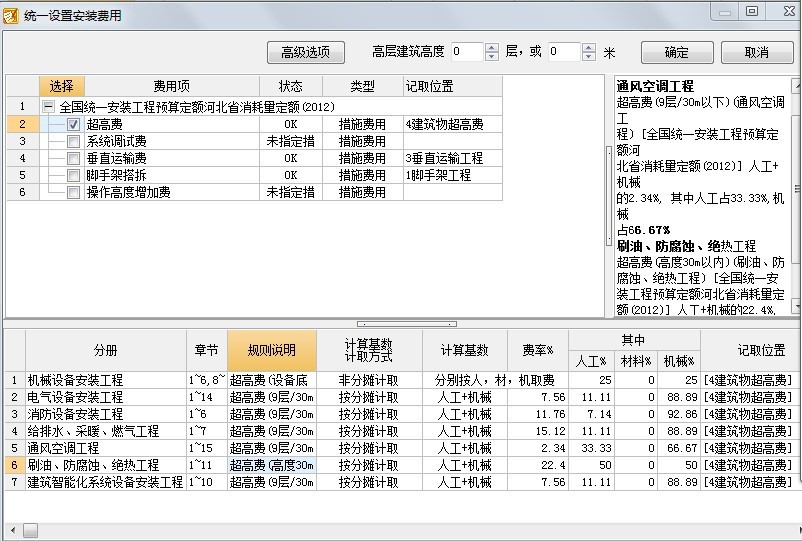802x541 pixels.
Task: Click the 材料% column header
Action: tap(636, 361)
